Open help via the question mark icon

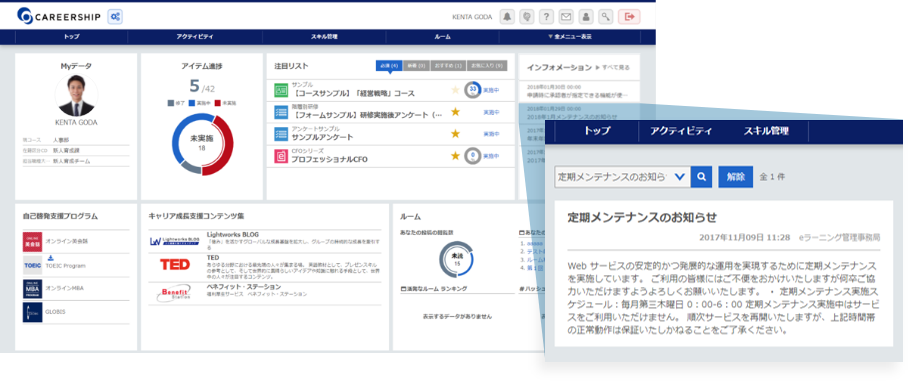click(546, 16)
